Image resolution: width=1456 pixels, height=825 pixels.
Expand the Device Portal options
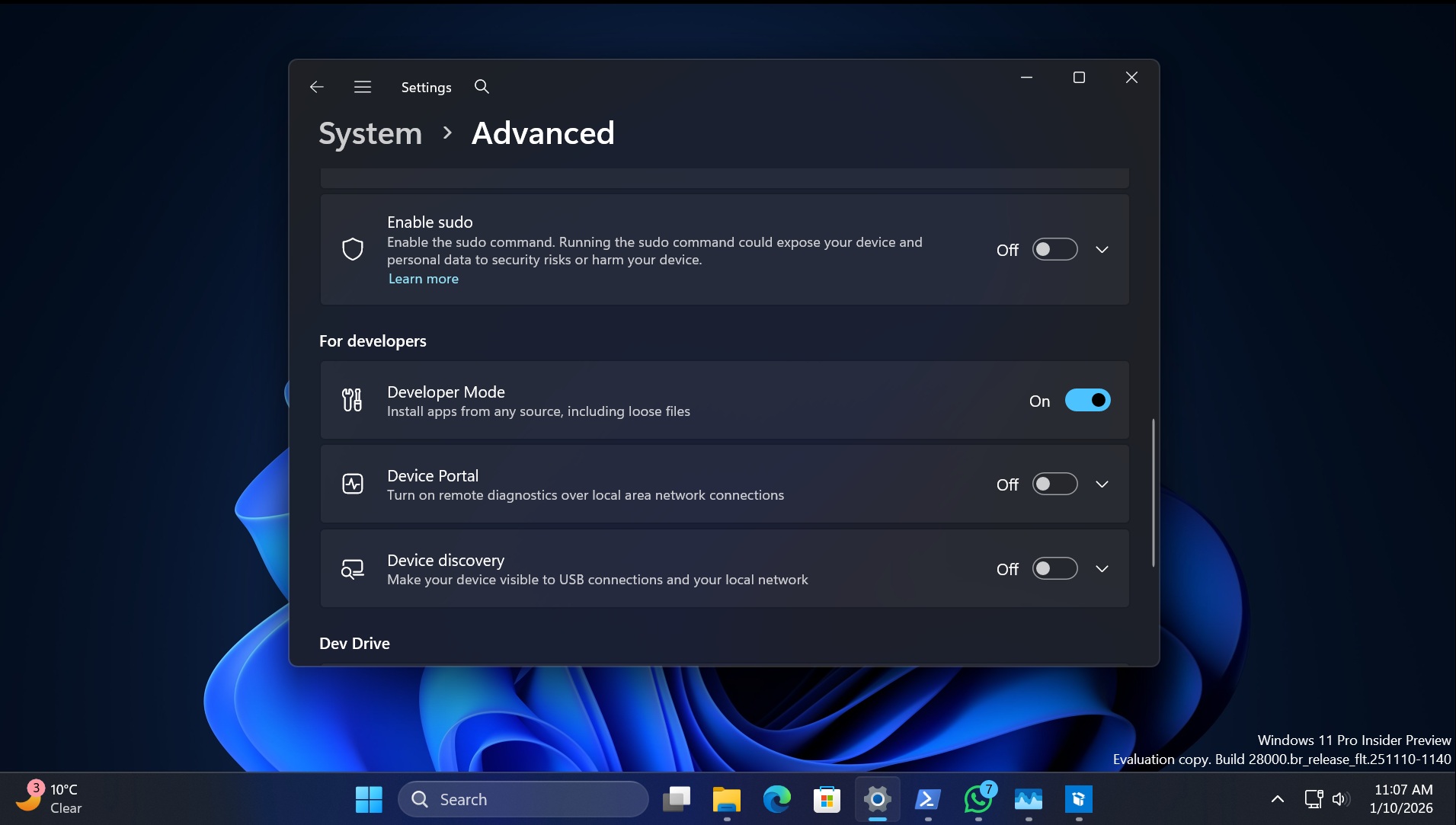tap(1102, 484)
